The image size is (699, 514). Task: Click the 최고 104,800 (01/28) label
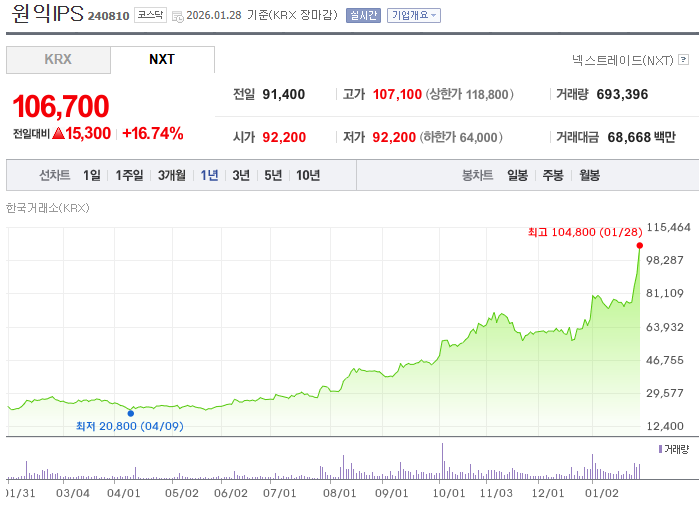(x=585, y=232)
